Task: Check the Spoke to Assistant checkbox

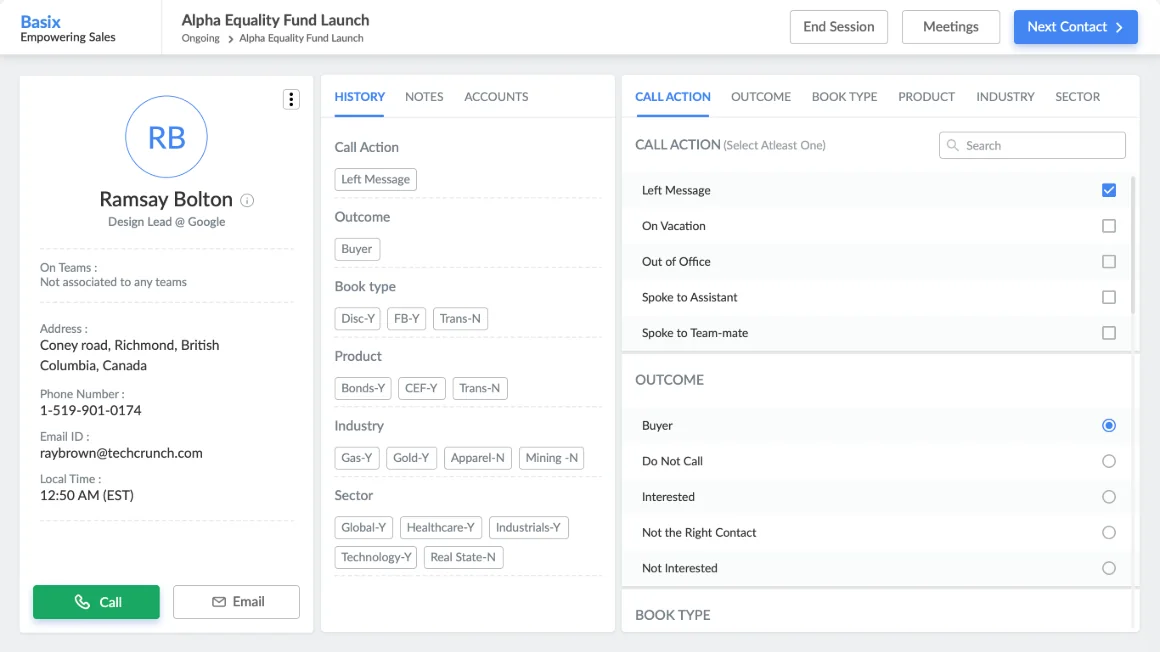Action: pyautogui.click(x=1108, y=297)
